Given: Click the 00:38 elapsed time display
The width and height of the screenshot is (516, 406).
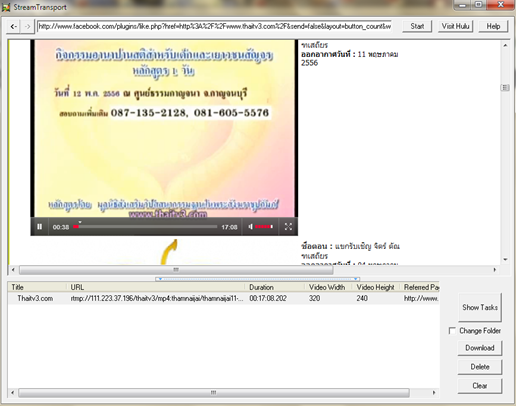Looking at the screenshot, I should point(61,227).
